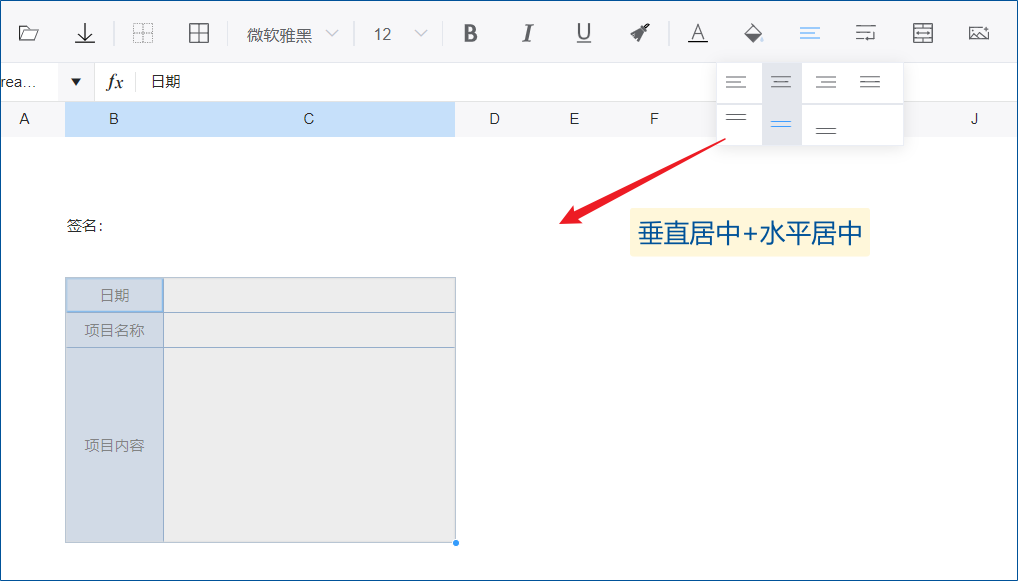Screen dimensions: 1018x581
Task: Open file using the folder icon
Action: (x=29, y=33)
